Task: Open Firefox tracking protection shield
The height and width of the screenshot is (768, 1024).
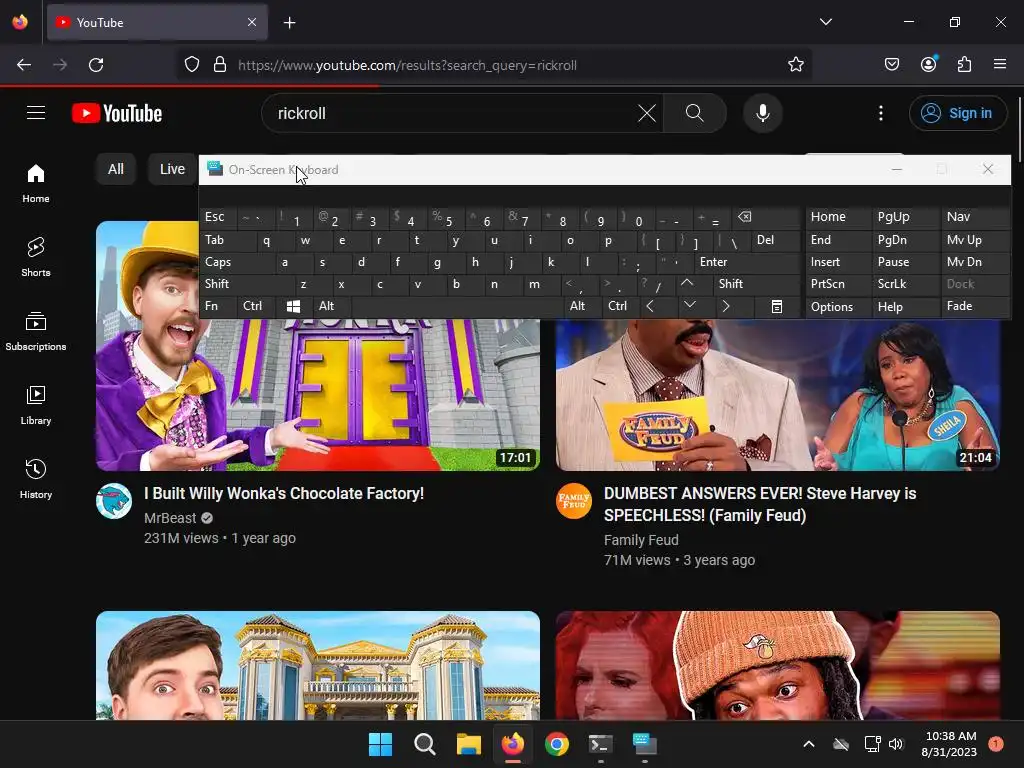Action: [191, 65]
